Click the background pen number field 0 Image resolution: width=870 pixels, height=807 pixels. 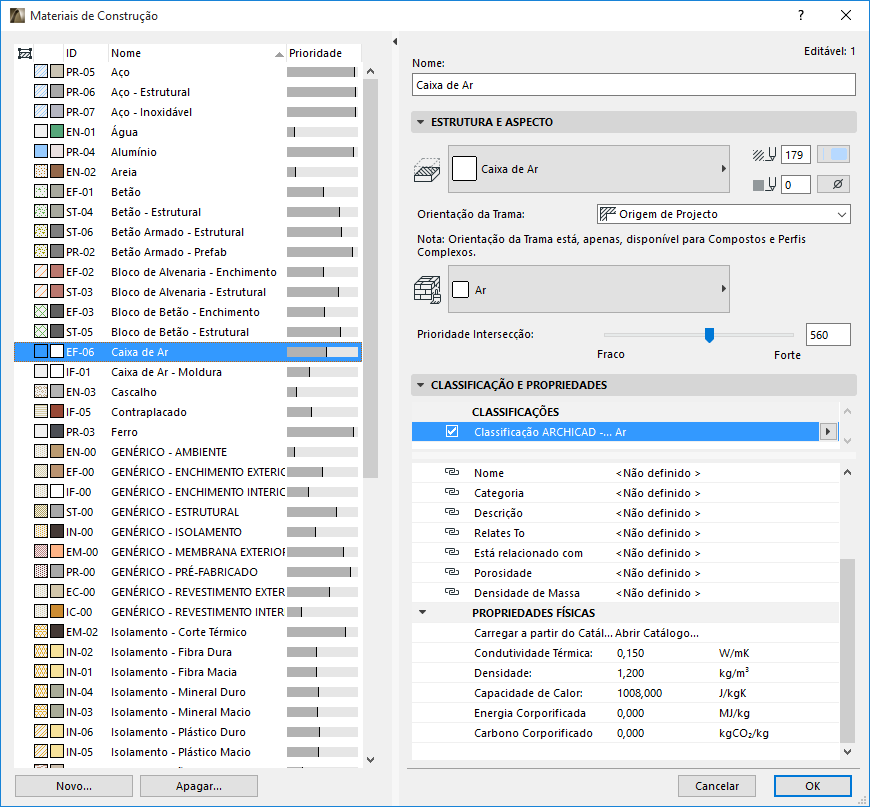pos(796,184)
